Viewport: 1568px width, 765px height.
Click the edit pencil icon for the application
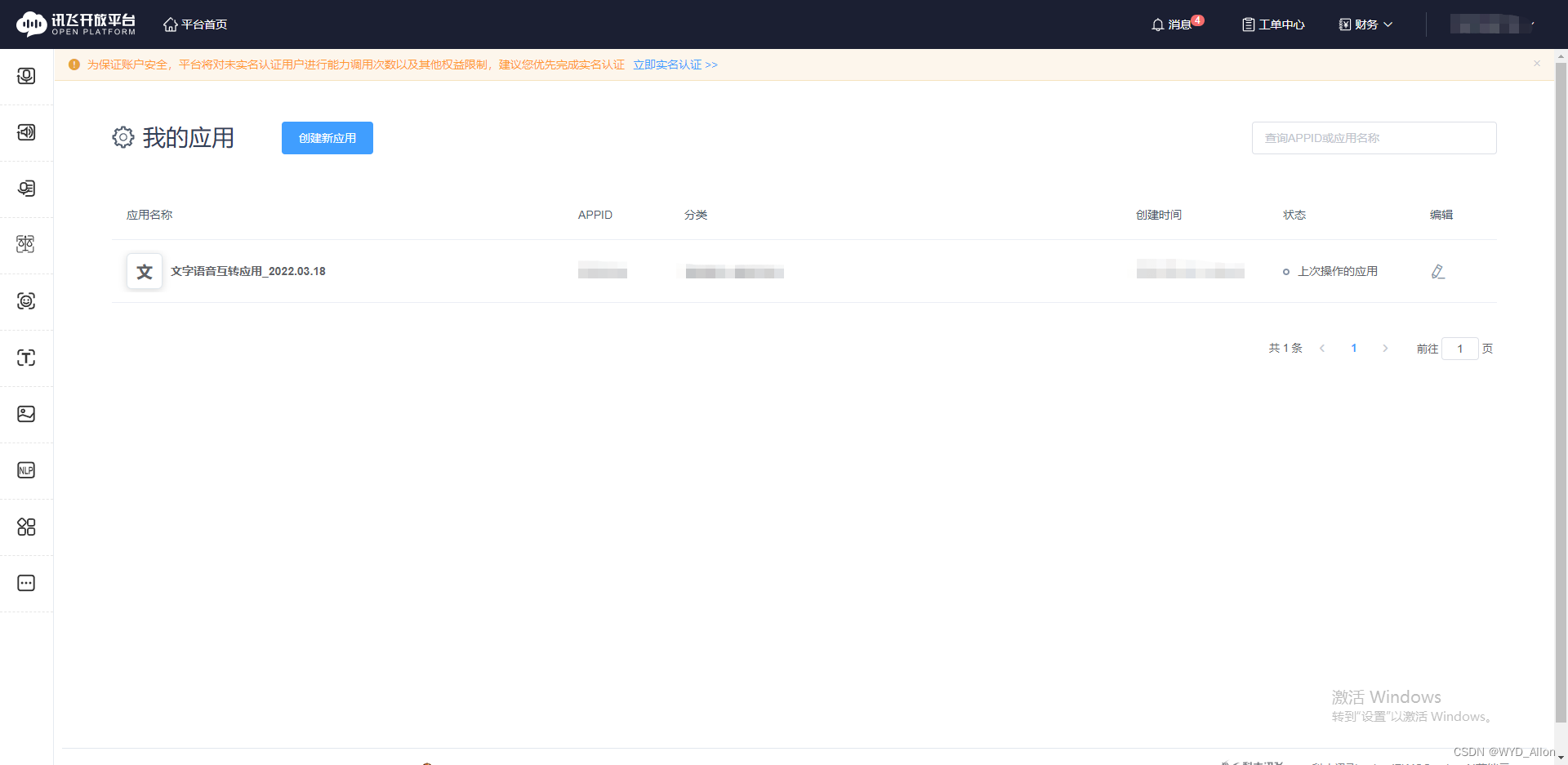(1438, 272)
